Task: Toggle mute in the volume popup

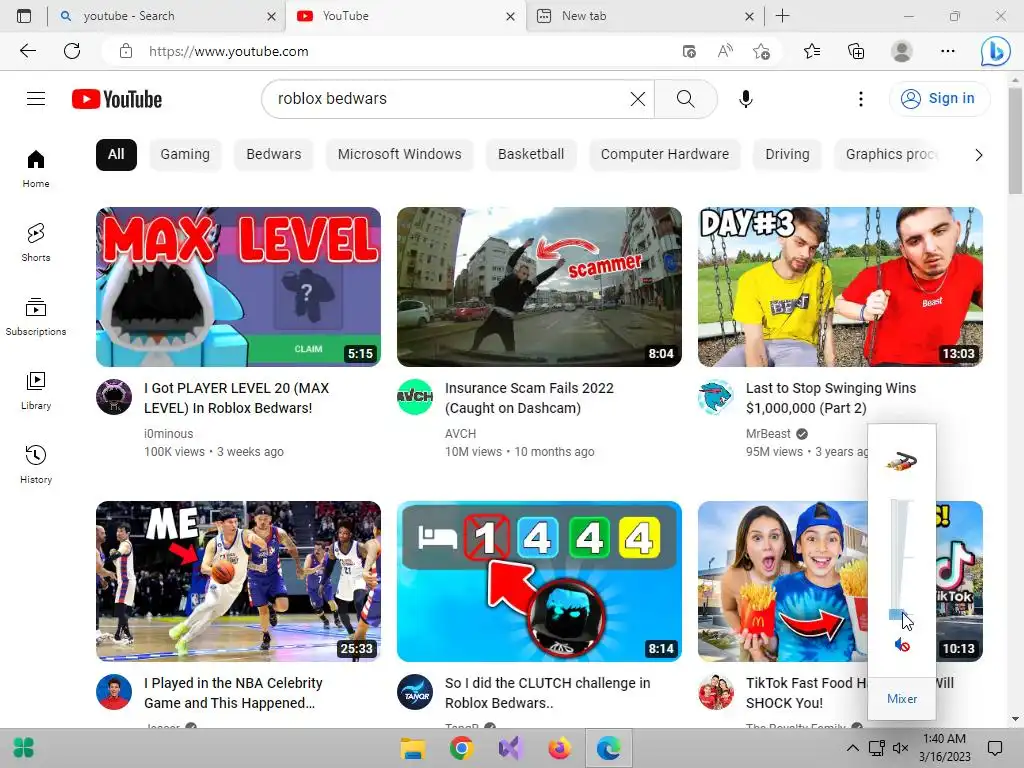Action: pyautogui.click(x=902, y=645)
